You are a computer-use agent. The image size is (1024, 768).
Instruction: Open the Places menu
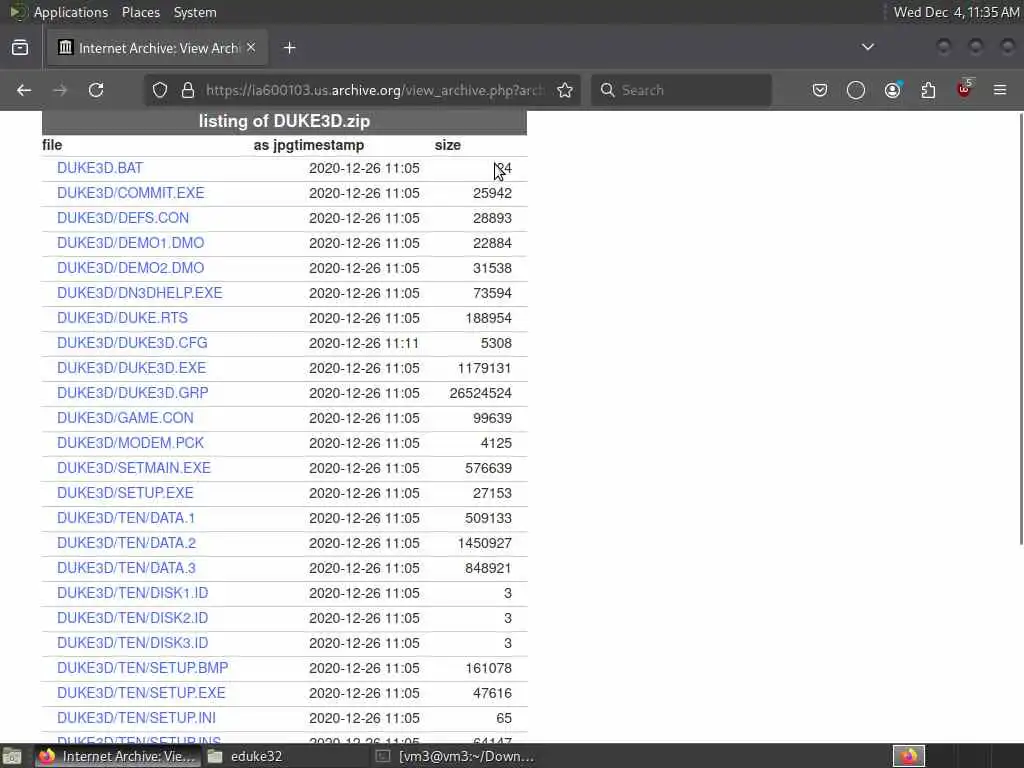pos(141,12)
